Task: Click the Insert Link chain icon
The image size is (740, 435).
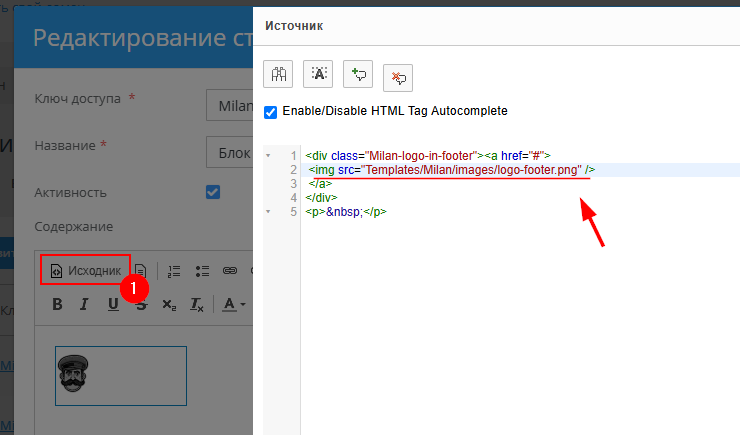Action: [x=229, y=270]
